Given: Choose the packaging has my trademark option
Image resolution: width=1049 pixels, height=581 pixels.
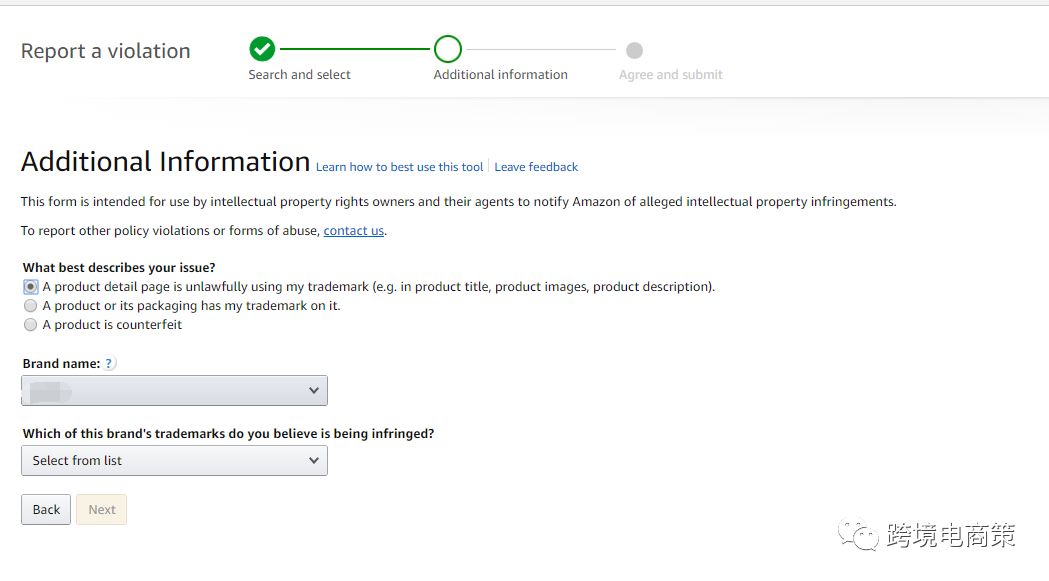Looking at the screenshot, I should [x=30, y=306].
